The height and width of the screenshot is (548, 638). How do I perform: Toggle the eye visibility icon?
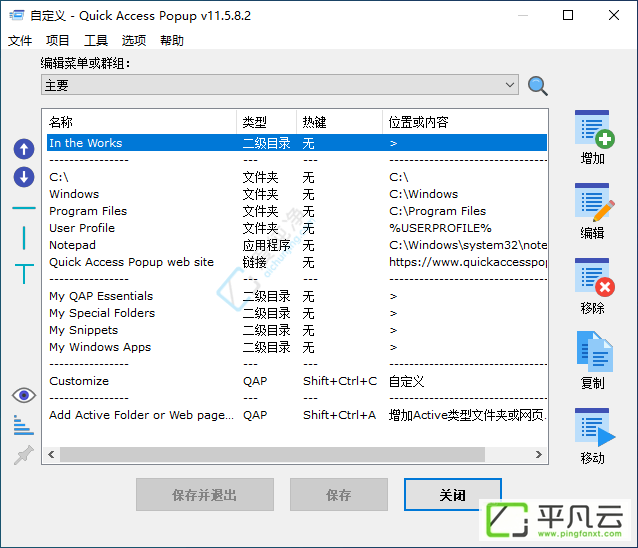click(24, 395)
